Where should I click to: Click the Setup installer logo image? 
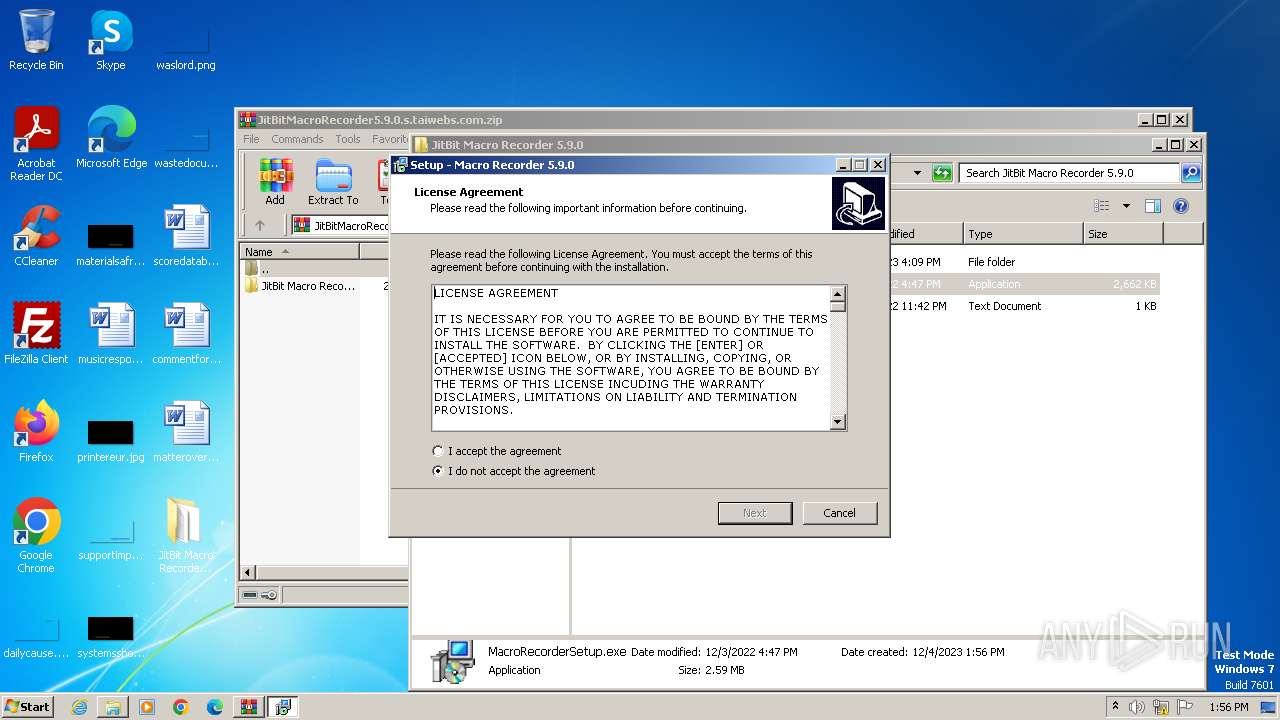(x=858, y=203)
